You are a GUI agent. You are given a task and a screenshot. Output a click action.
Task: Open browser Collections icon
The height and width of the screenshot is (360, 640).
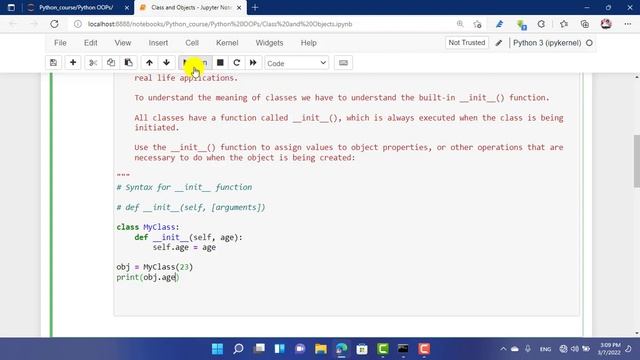[585, 24]
